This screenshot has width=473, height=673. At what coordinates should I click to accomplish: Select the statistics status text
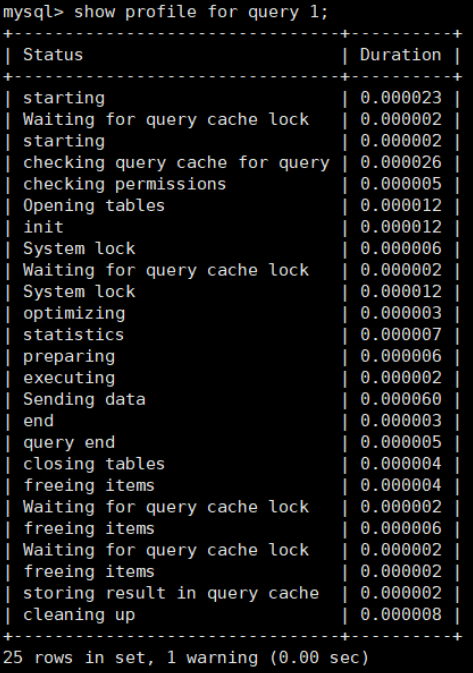tap(73, 335)
